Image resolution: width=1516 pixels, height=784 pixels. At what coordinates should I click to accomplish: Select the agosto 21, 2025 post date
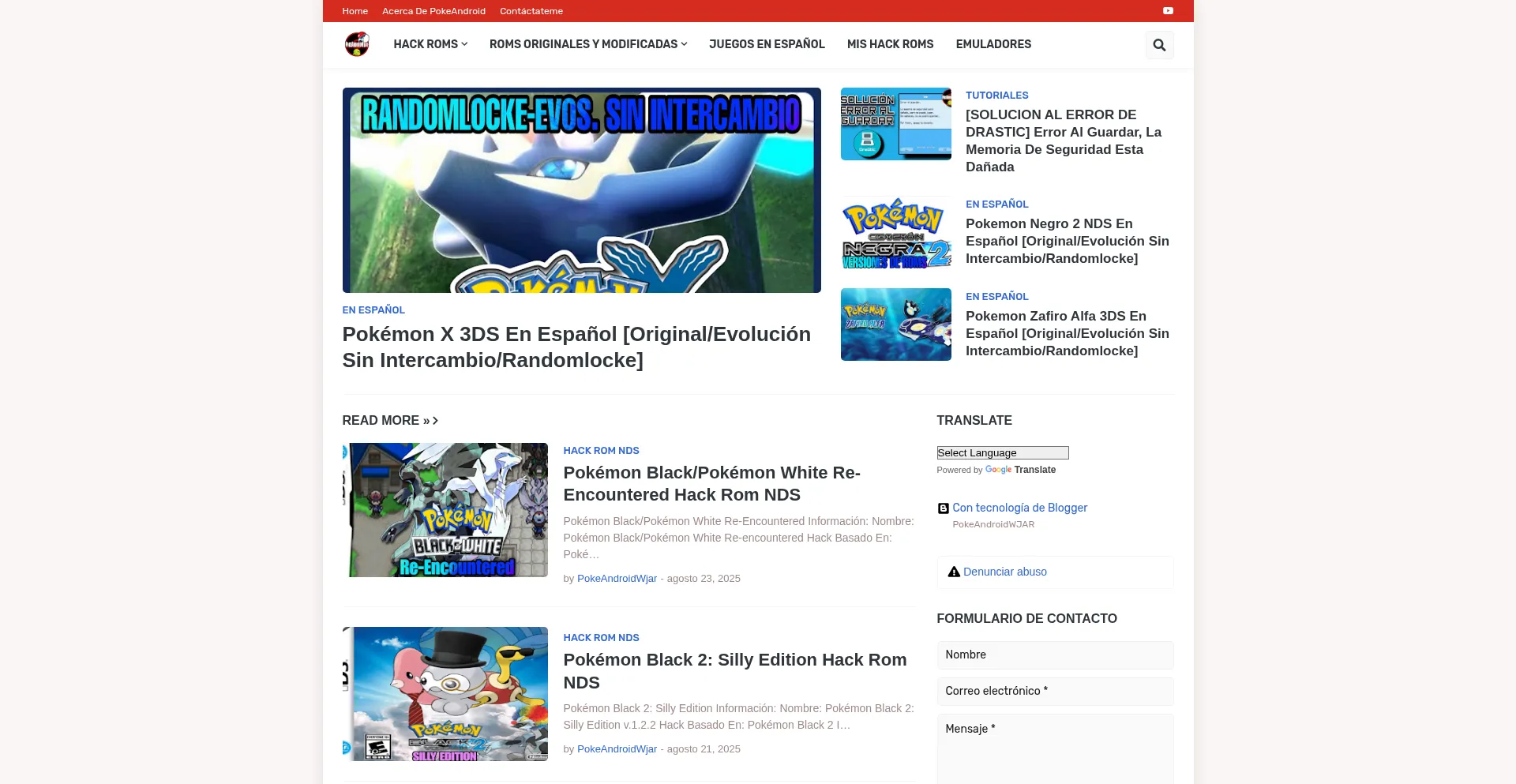(703, 749)
